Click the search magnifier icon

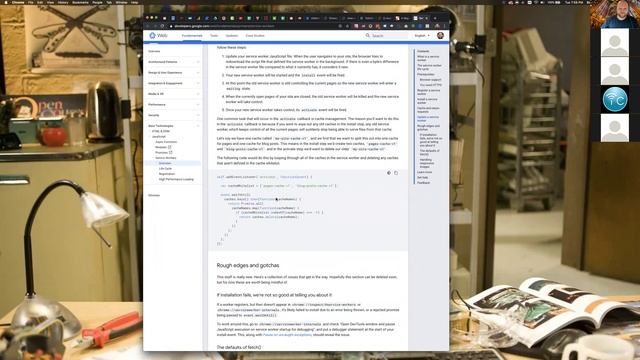pyautogui.click(x=367, y=36)
